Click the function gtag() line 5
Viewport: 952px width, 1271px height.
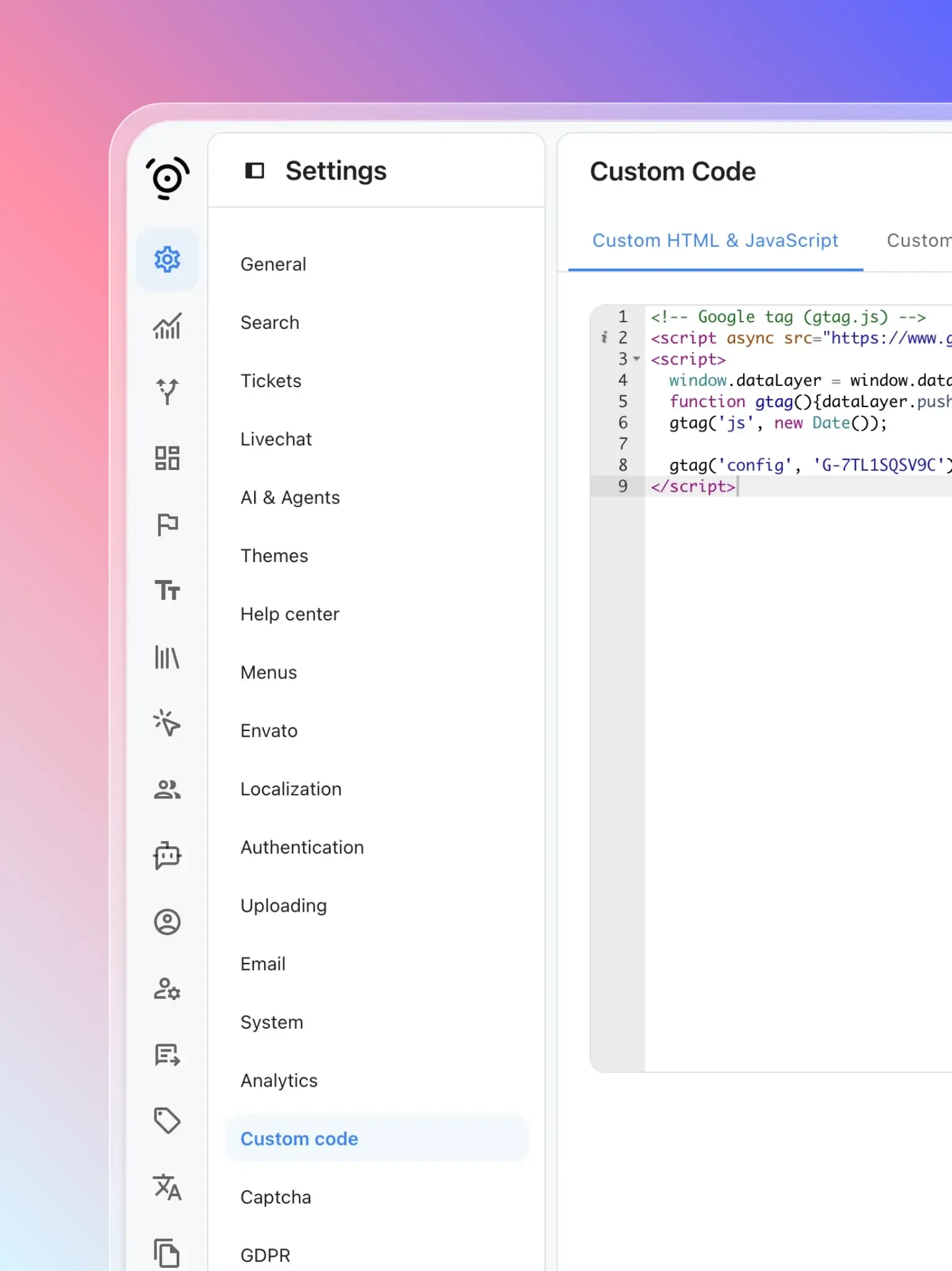[810, 401]
